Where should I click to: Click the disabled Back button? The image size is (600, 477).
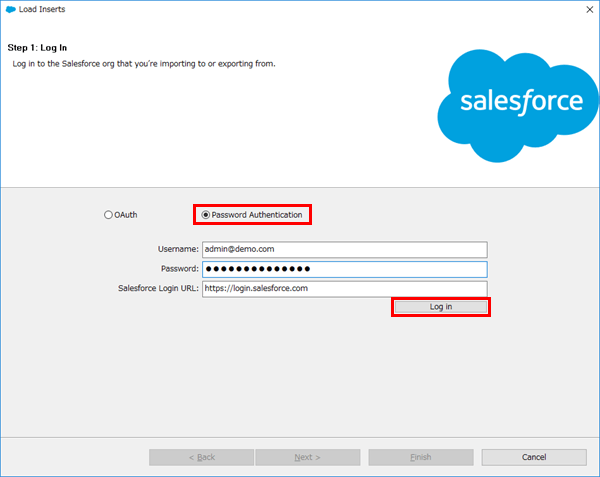coord(201,457)
